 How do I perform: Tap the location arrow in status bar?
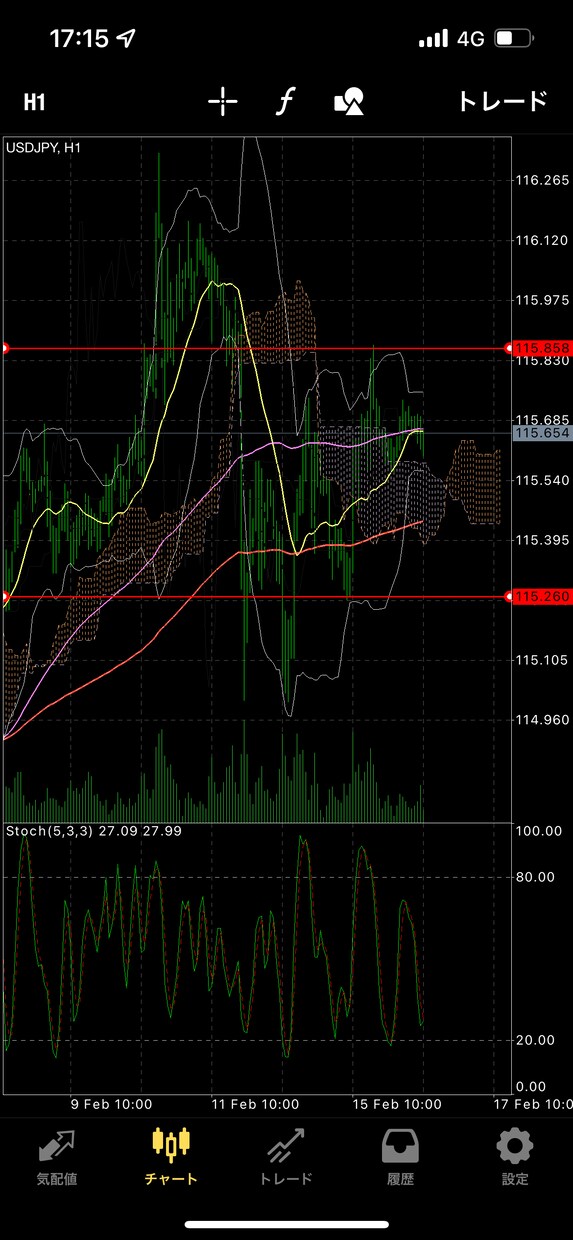click(x=126, y=39)
